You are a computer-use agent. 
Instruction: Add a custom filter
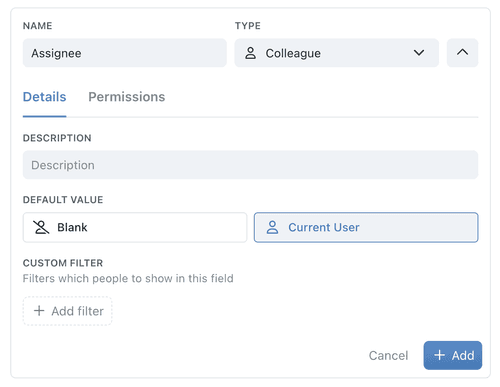click(x=67, y=311)
